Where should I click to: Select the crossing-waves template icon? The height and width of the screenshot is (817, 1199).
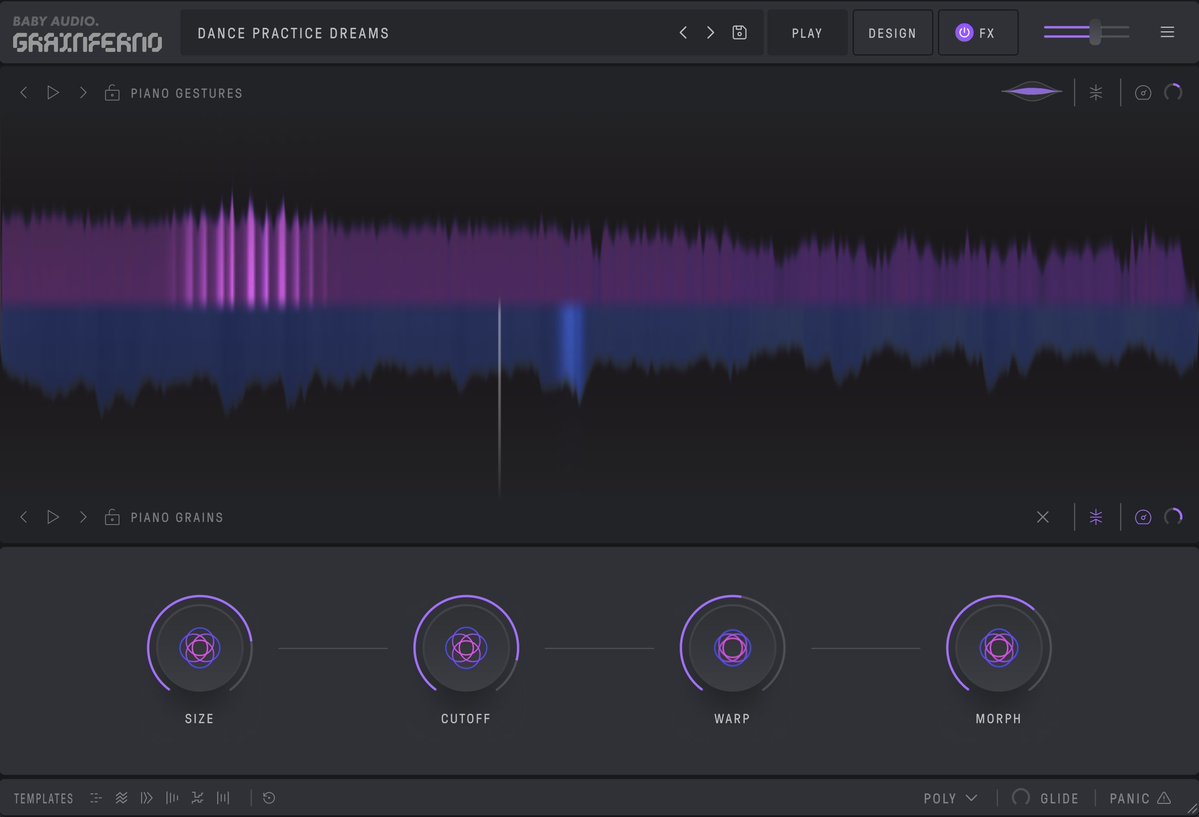tap(197, 798)
